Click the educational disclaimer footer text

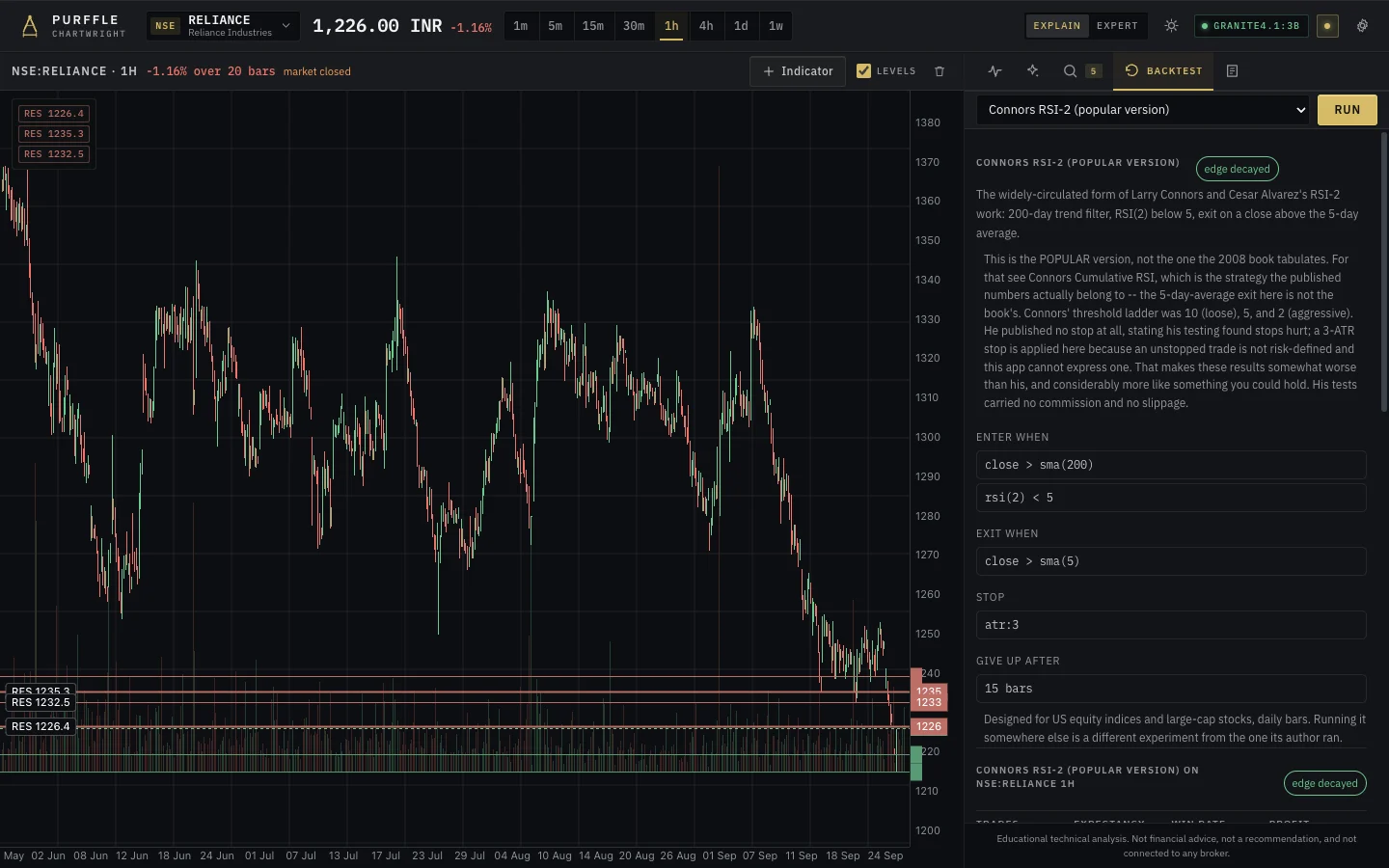1176,846
